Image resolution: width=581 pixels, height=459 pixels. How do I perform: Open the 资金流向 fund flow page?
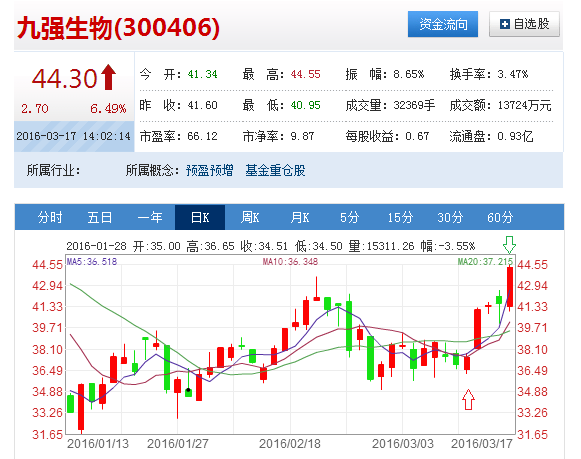click(443, 24)
